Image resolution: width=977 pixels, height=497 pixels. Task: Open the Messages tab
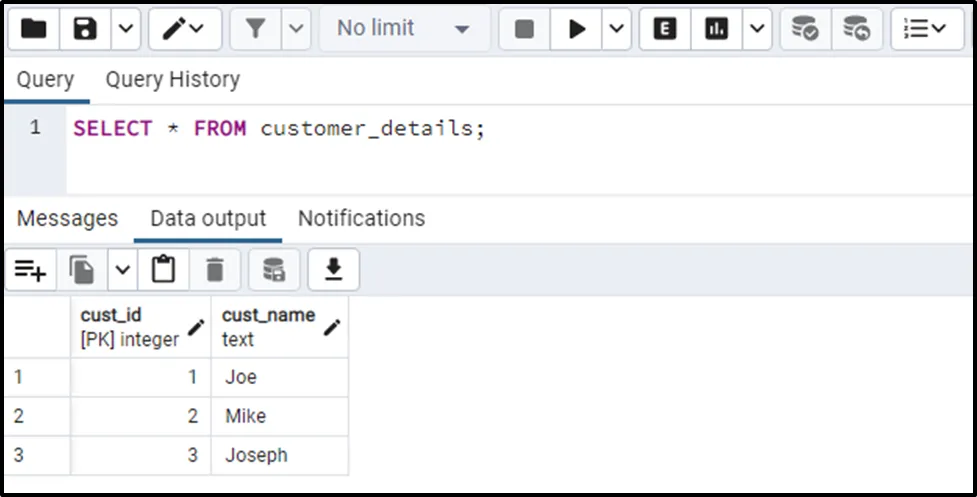point(67,218)
